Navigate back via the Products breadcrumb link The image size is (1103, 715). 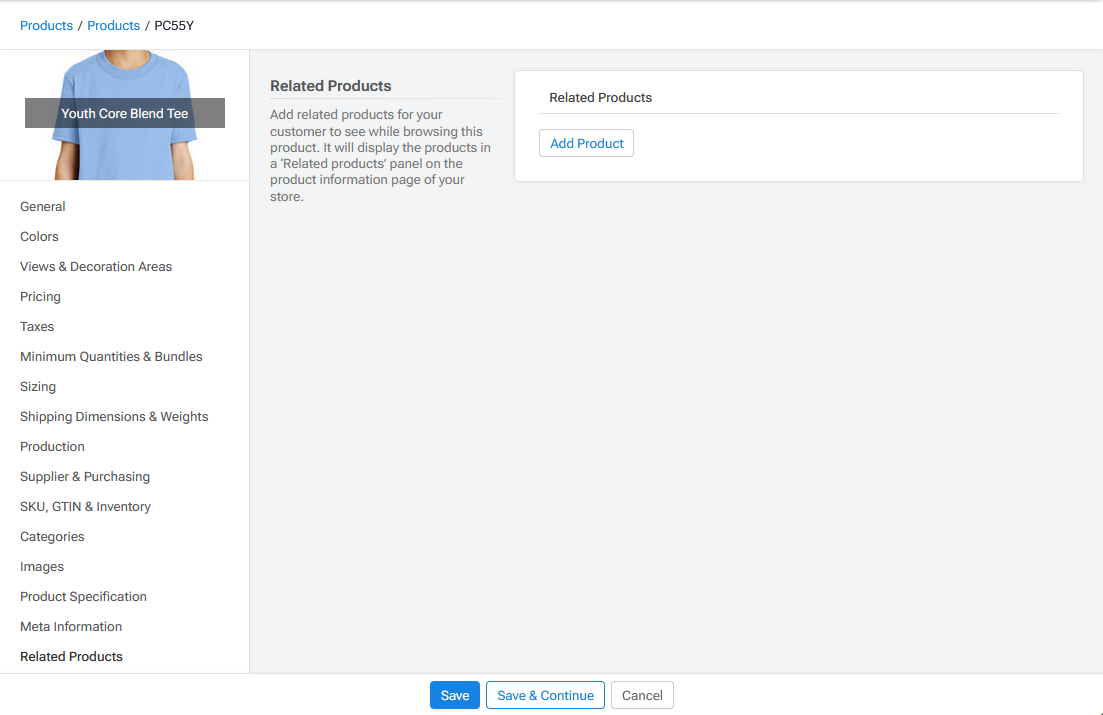(x=46, y=25)
